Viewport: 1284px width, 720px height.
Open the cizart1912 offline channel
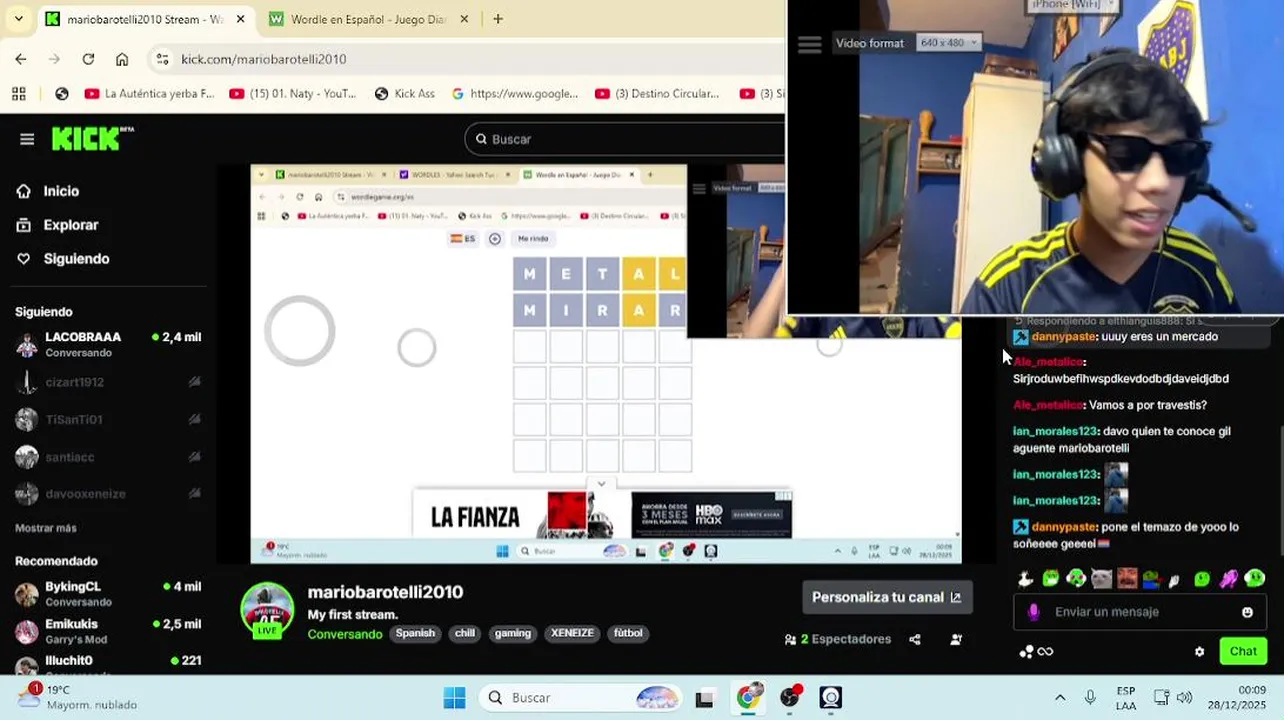tap(108, 382)
